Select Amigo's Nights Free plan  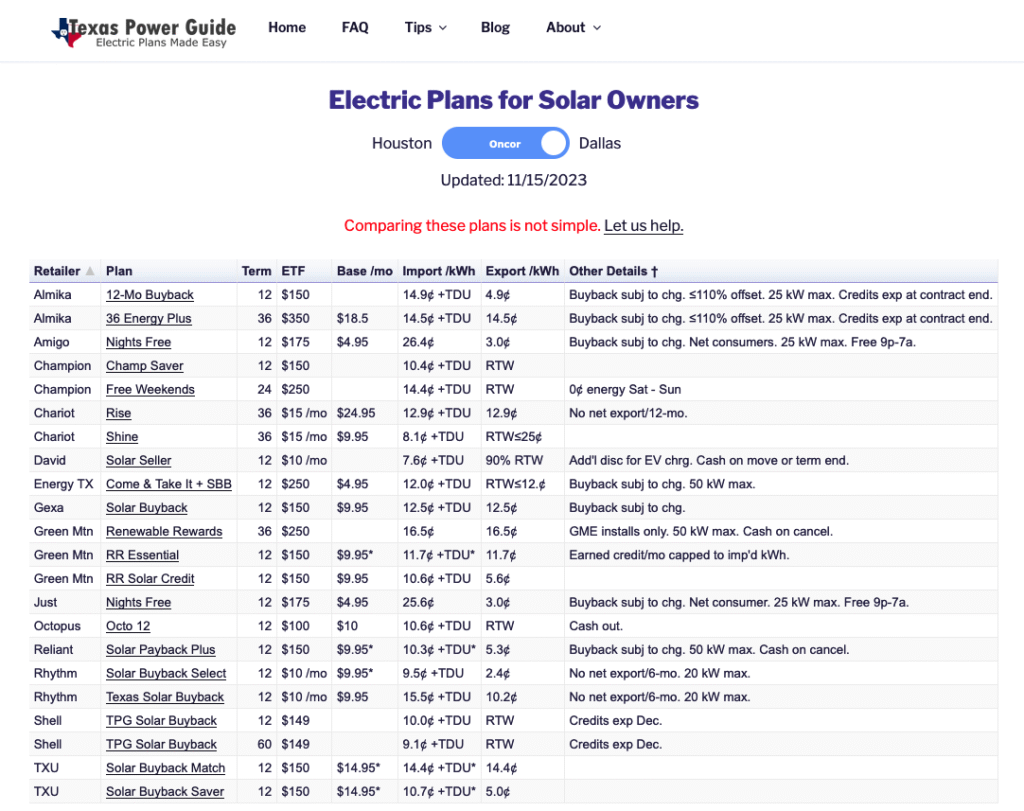(138, 342)
